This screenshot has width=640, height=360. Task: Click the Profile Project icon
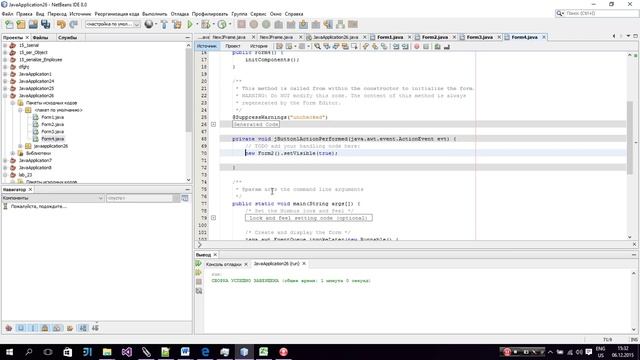[222, 24]
